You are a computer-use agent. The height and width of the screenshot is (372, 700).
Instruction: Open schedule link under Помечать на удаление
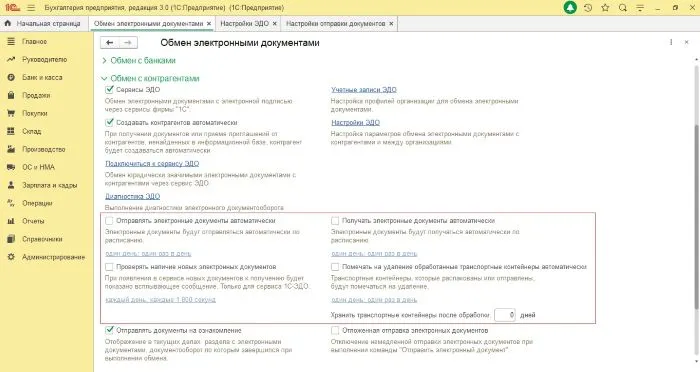pos(374,299)
